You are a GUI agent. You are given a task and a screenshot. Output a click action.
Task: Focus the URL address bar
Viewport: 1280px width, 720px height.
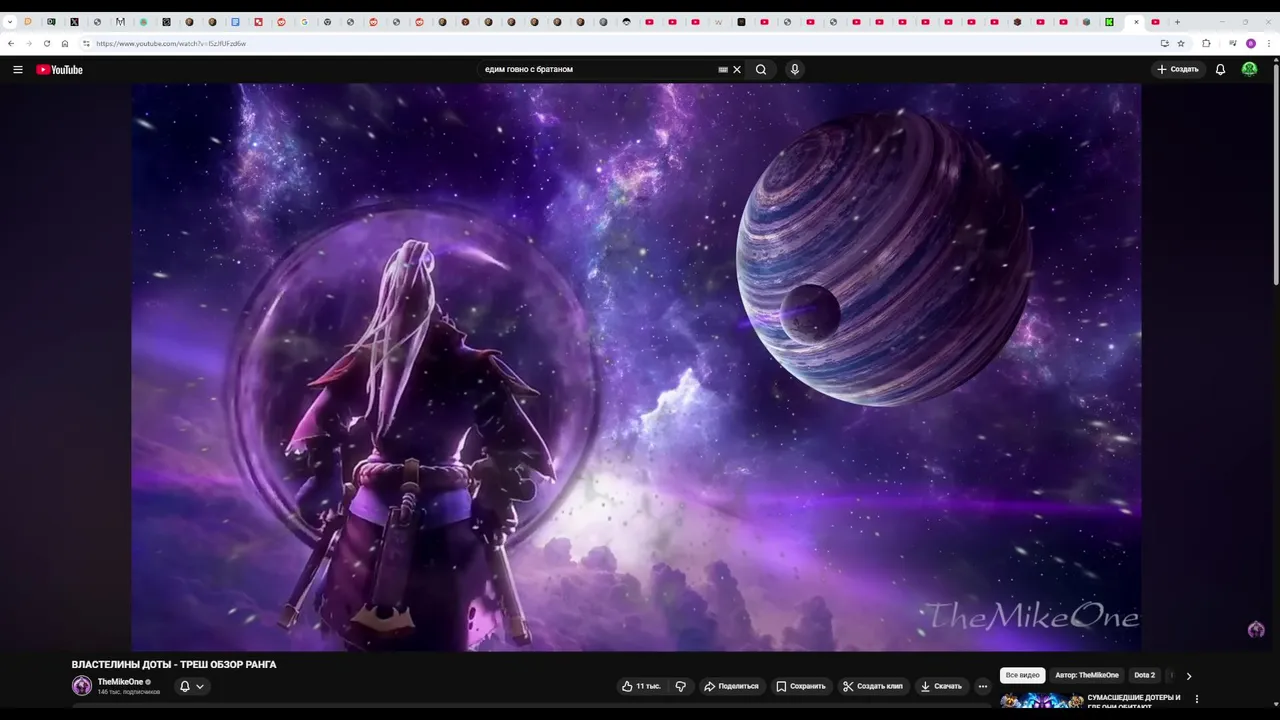(x=620, y=43)
